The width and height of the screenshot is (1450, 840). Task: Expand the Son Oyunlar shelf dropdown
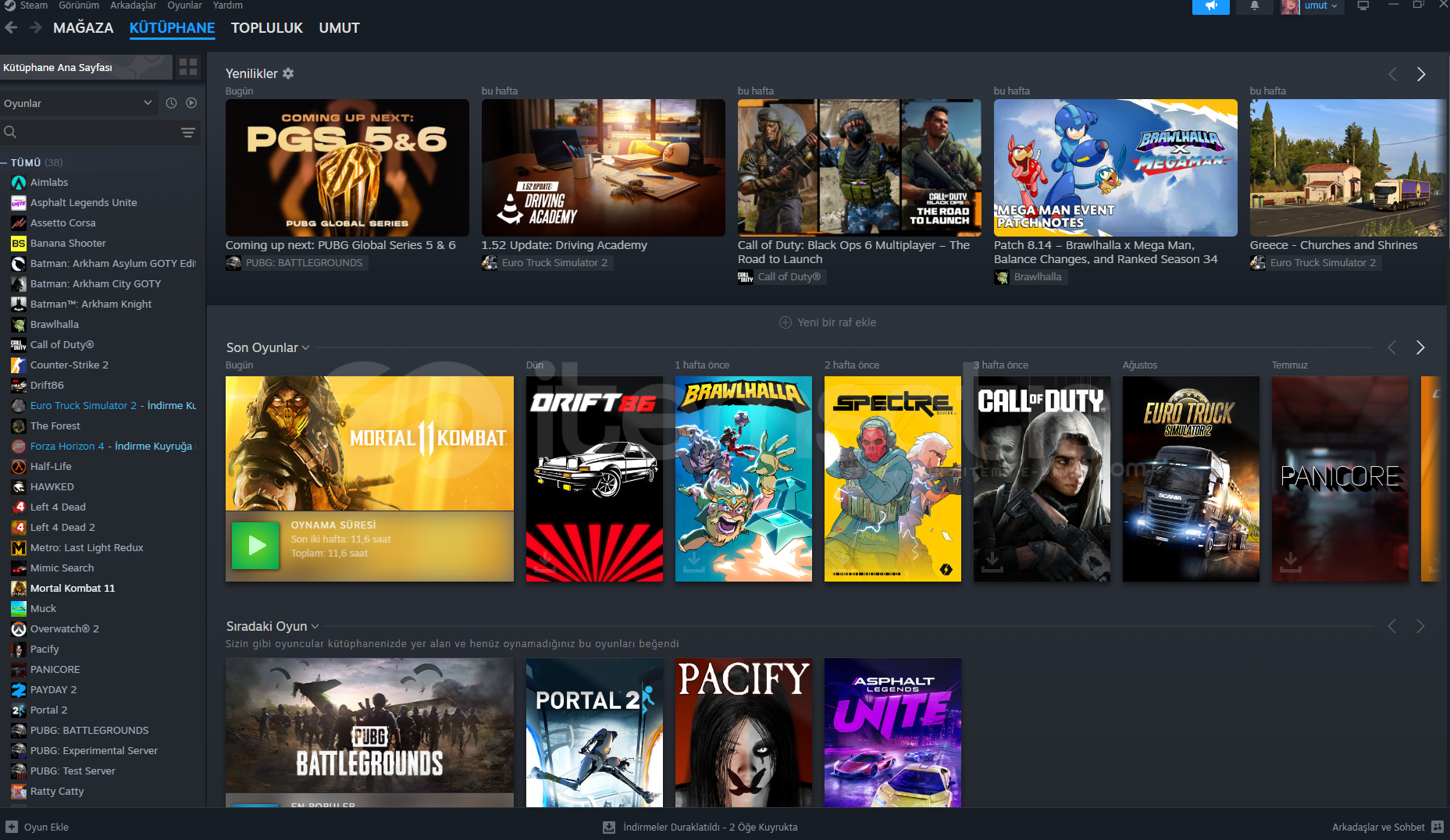[305, 348]
